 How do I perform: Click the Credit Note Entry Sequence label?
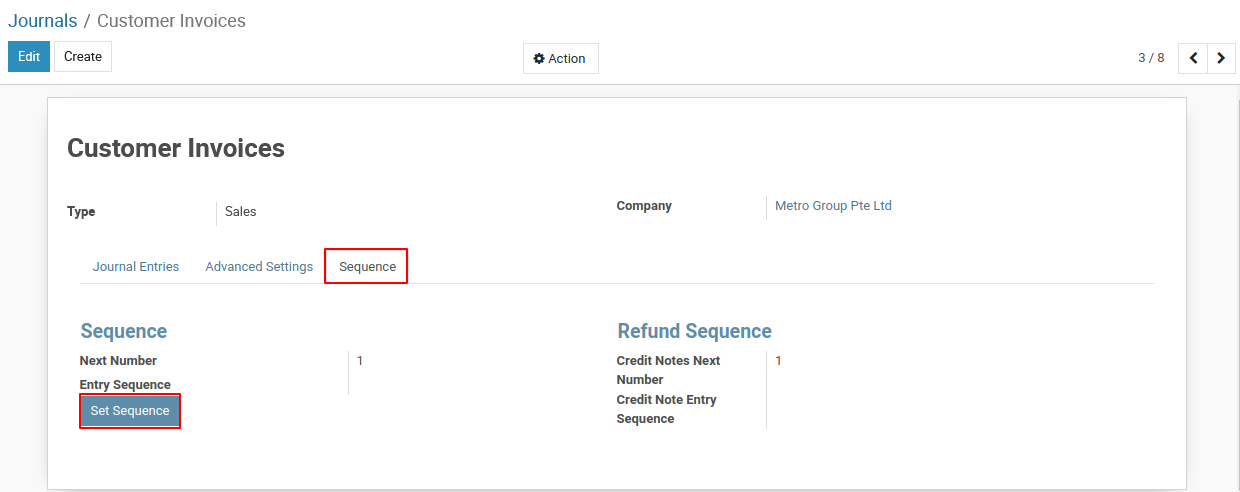click(x=666, y=409)
